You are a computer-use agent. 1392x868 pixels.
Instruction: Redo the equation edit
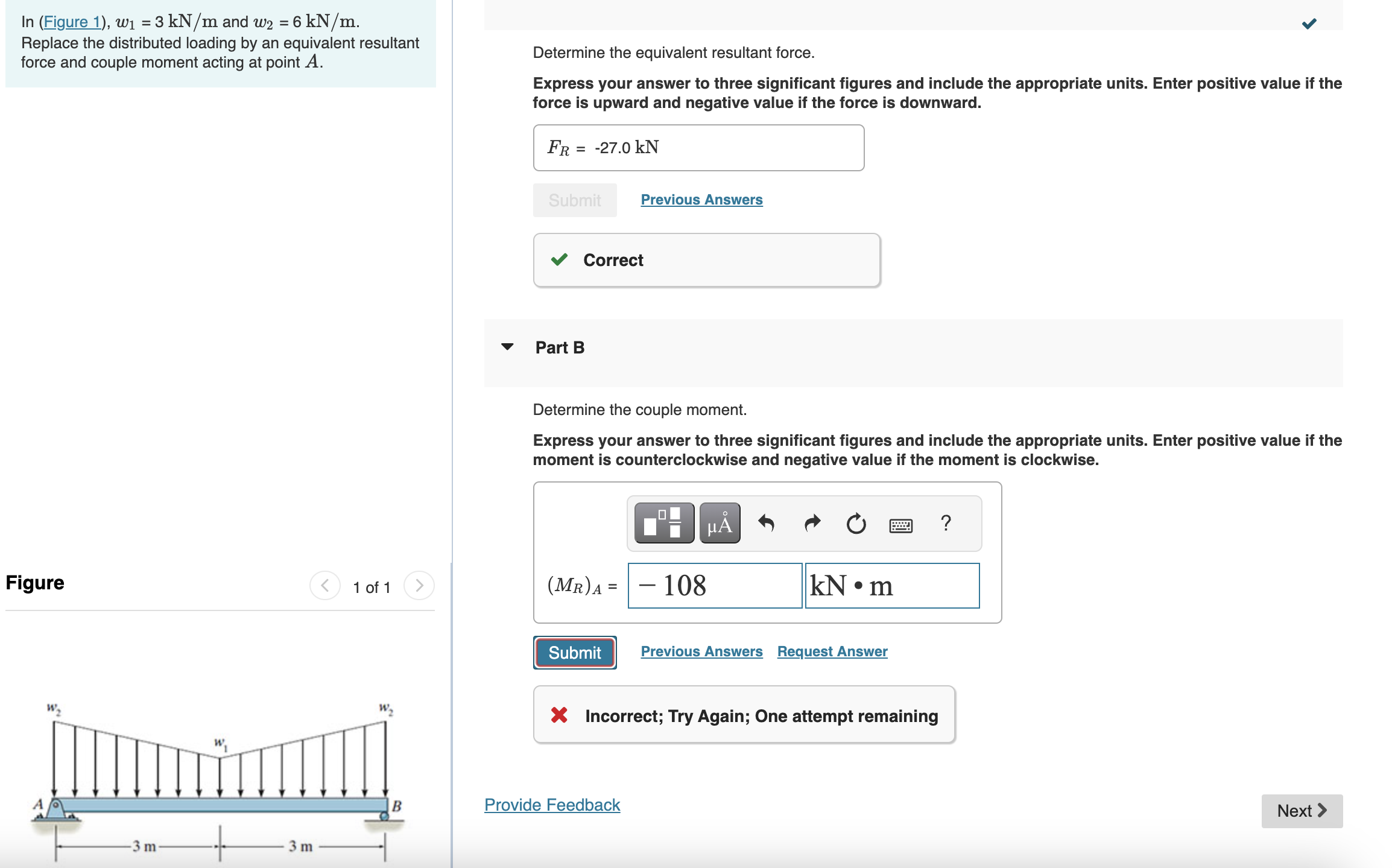tap(811, 524)
